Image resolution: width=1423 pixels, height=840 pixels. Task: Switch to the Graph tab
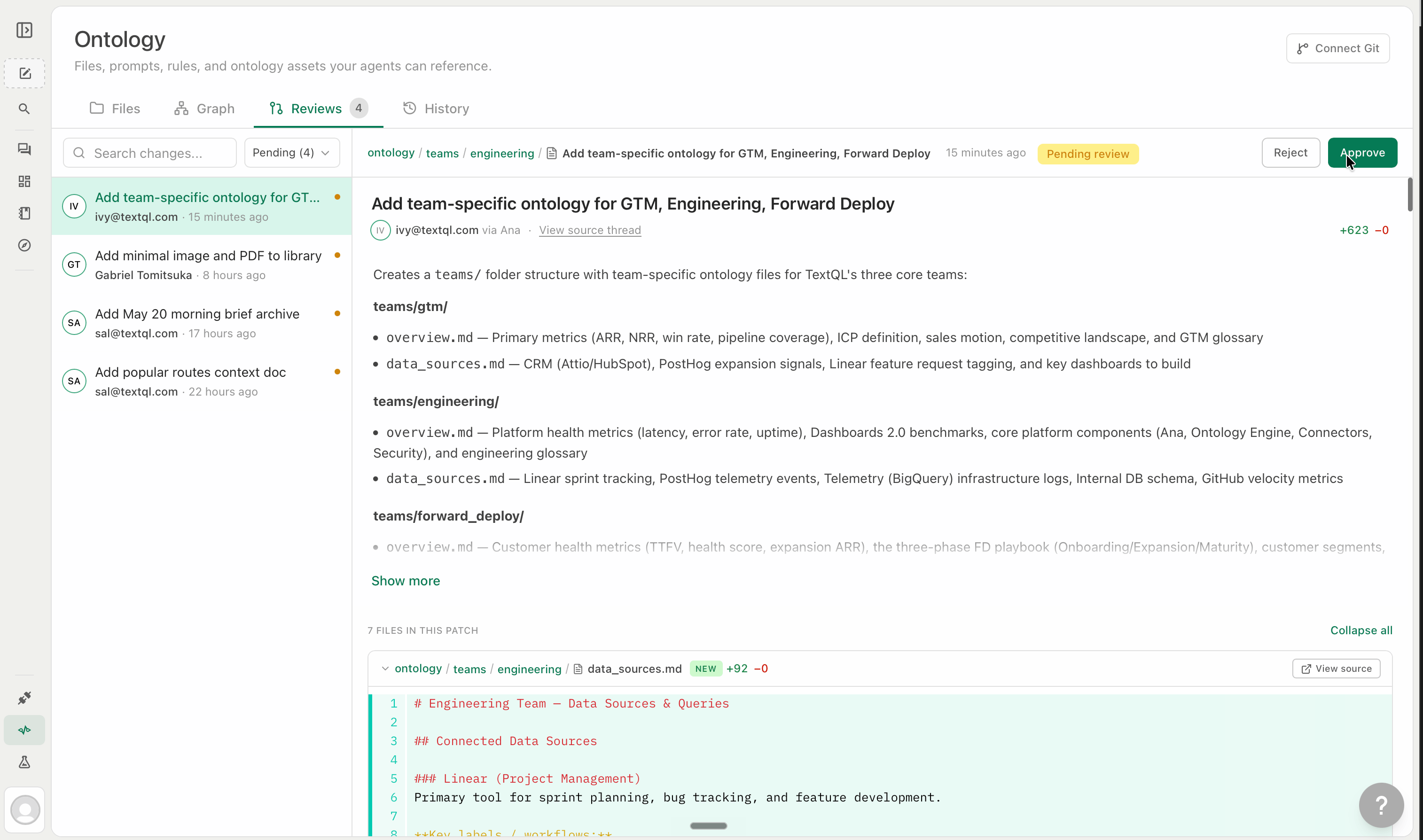coord(204,108)
